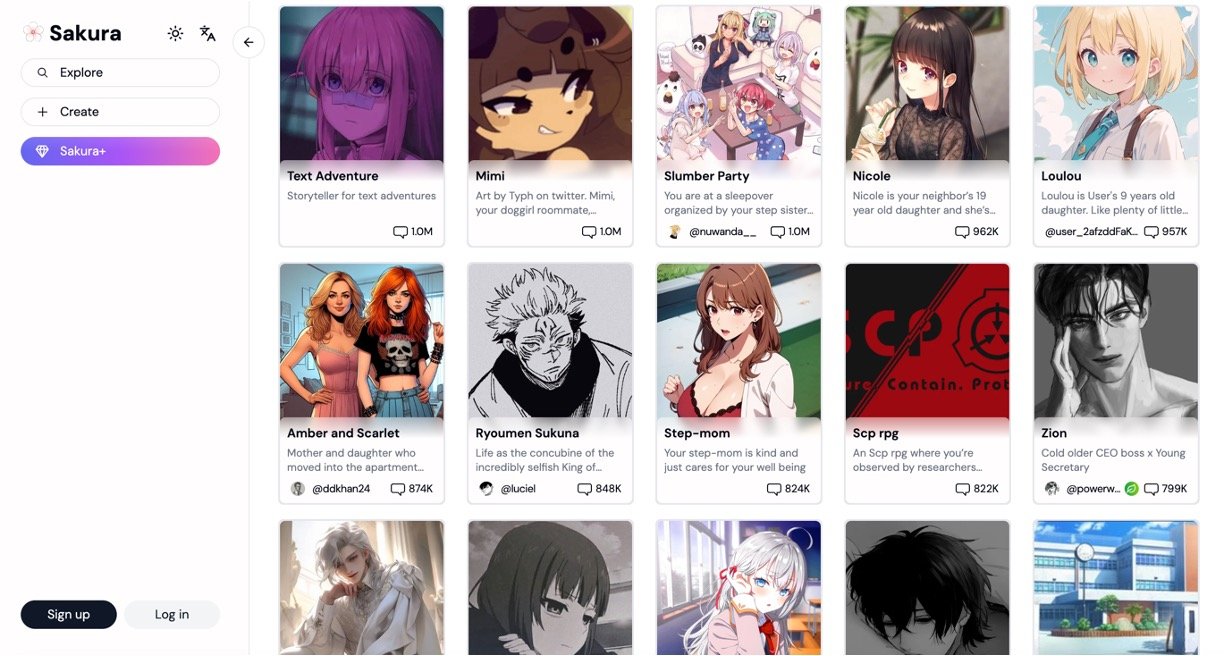This screenshot has height=656, width=1224.
Task: Collapse the sidebar with the back arrow
Action: coord(248,42)
